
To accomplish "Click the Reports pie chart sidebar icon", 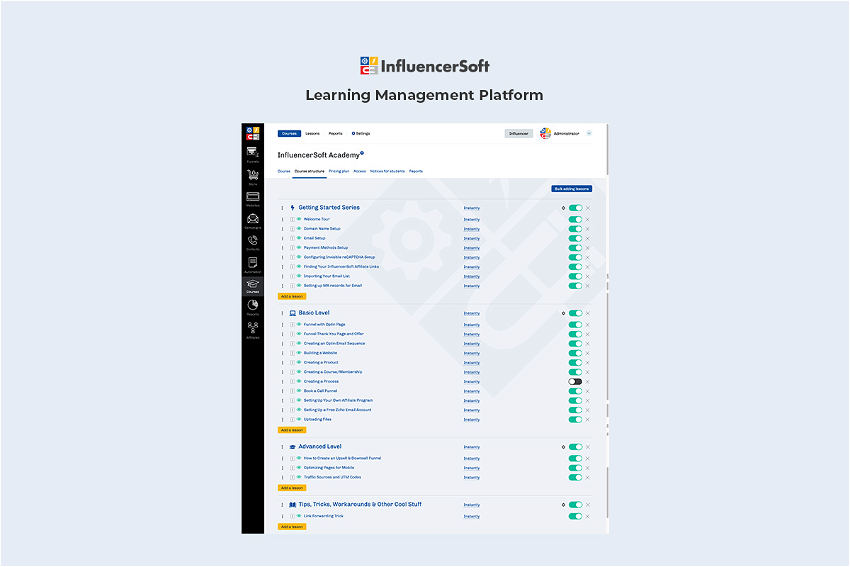I will tap(252, 306).
